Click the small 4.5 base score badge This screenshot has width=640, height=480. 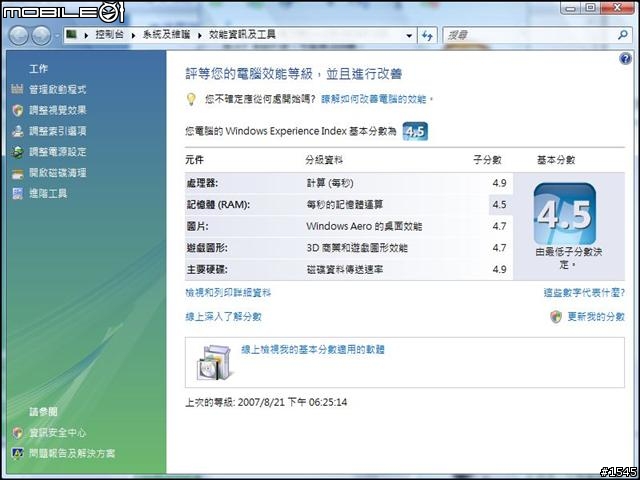pyautogui.click(x=415, y=131)
